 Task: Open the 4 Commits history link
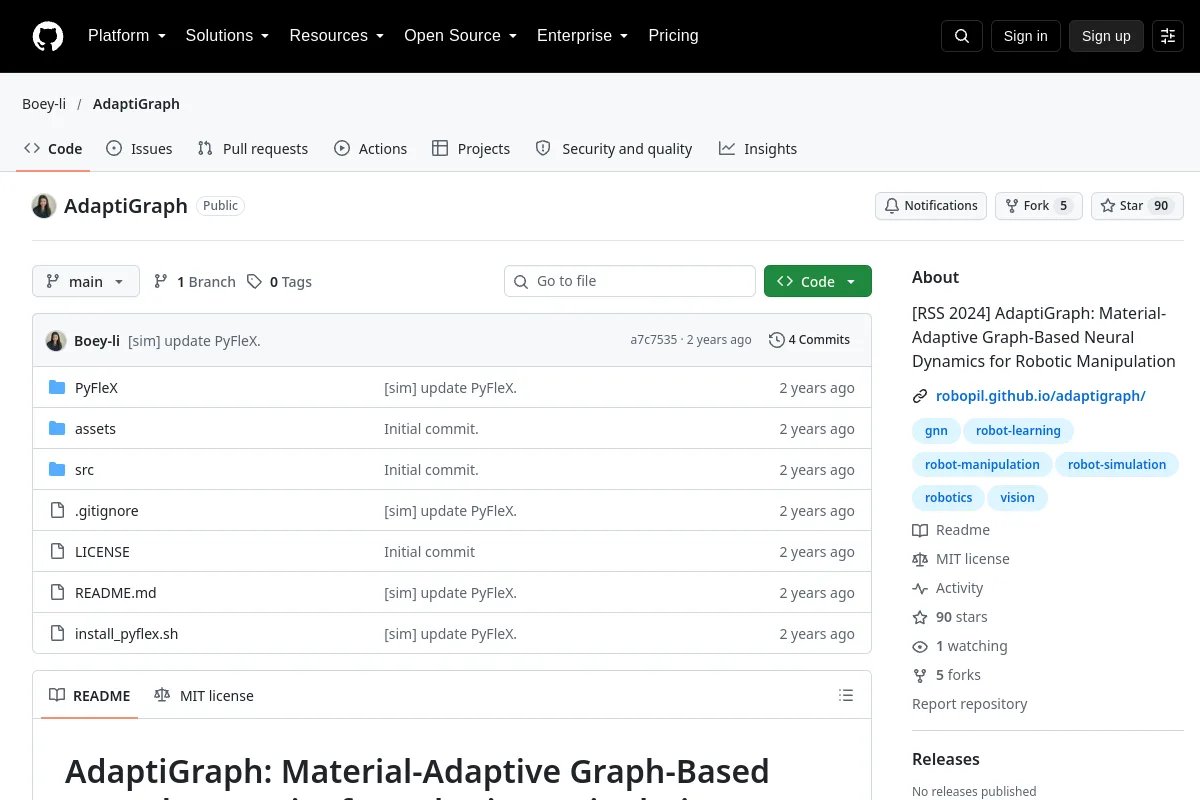810,340
